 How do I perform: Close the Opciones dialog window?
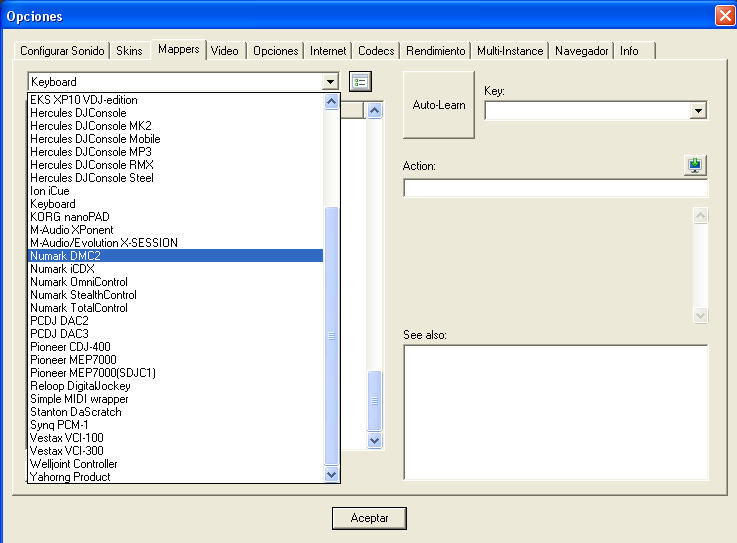point(725,16)
